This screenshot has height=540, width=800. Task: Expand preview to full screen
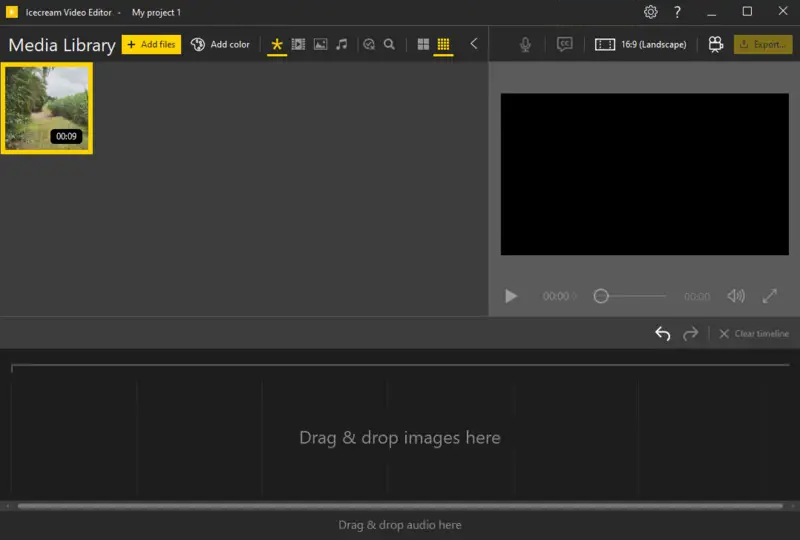tap(770, 296)
